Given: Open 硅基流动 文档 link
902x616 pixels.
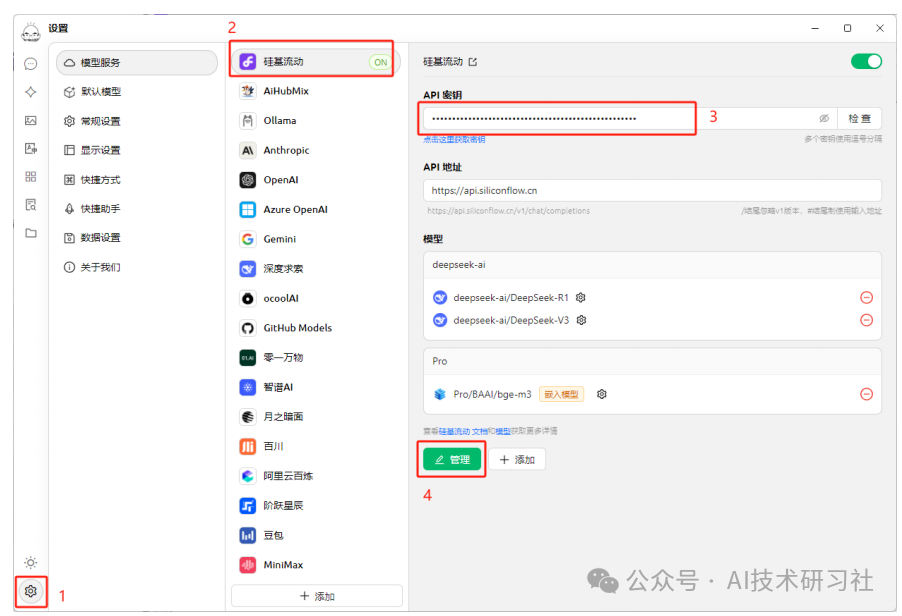Looking at the screenshot, I should point(463,431).
